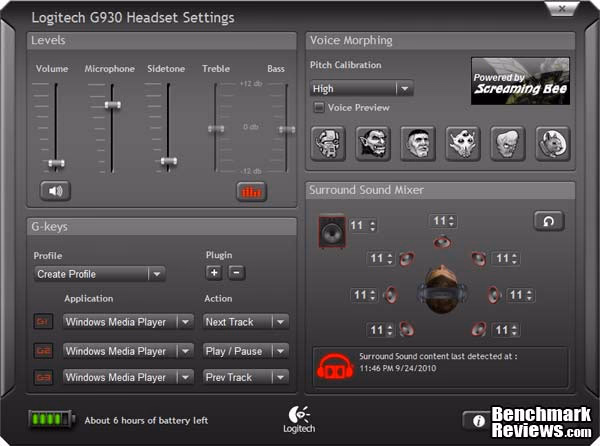The height and width of the screenshot is (446, 600).
Task: Adjust side right level stepper arrows
Action: tap(529, 295)
